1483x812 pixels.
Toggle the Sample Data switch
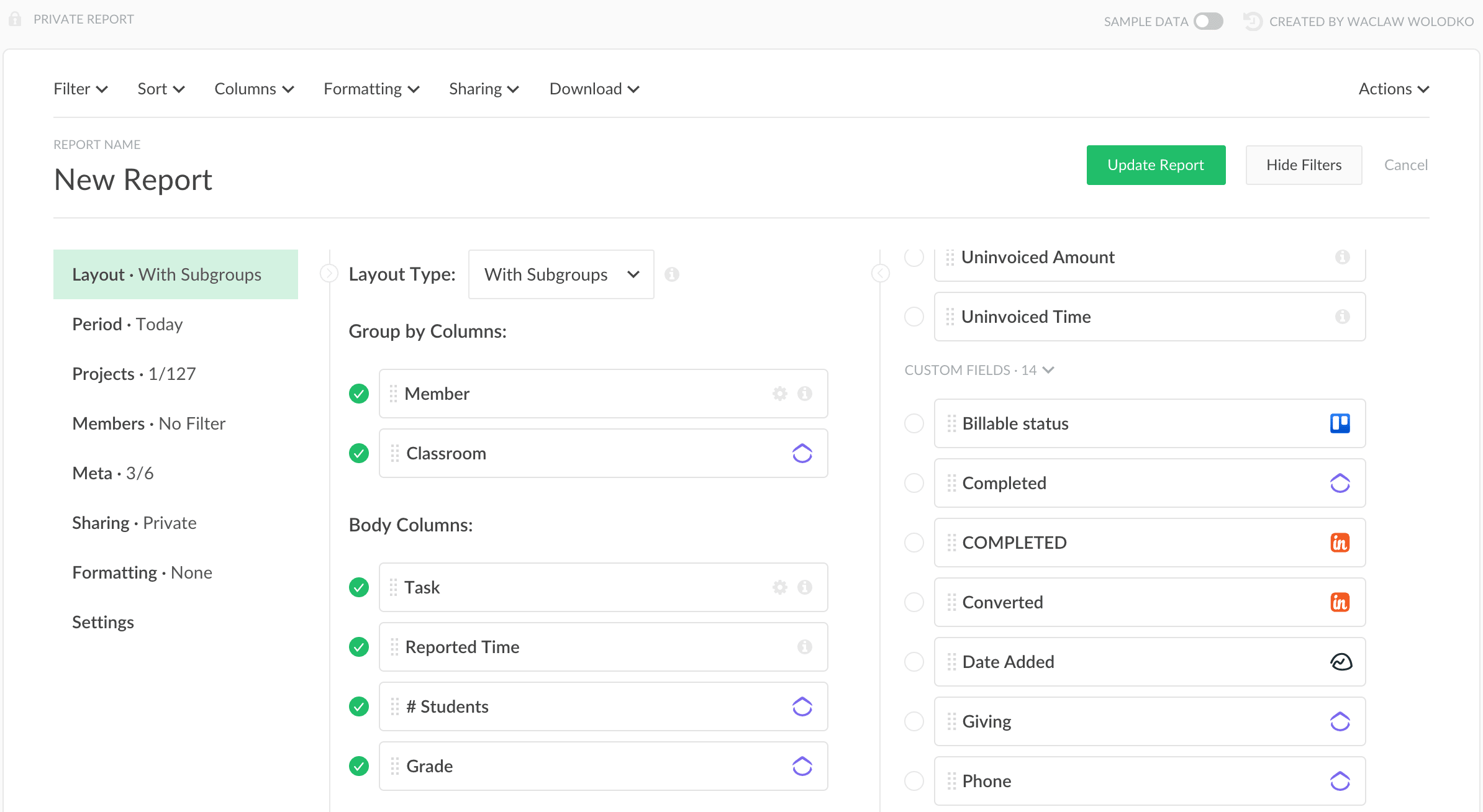[x=1207, y=20]
